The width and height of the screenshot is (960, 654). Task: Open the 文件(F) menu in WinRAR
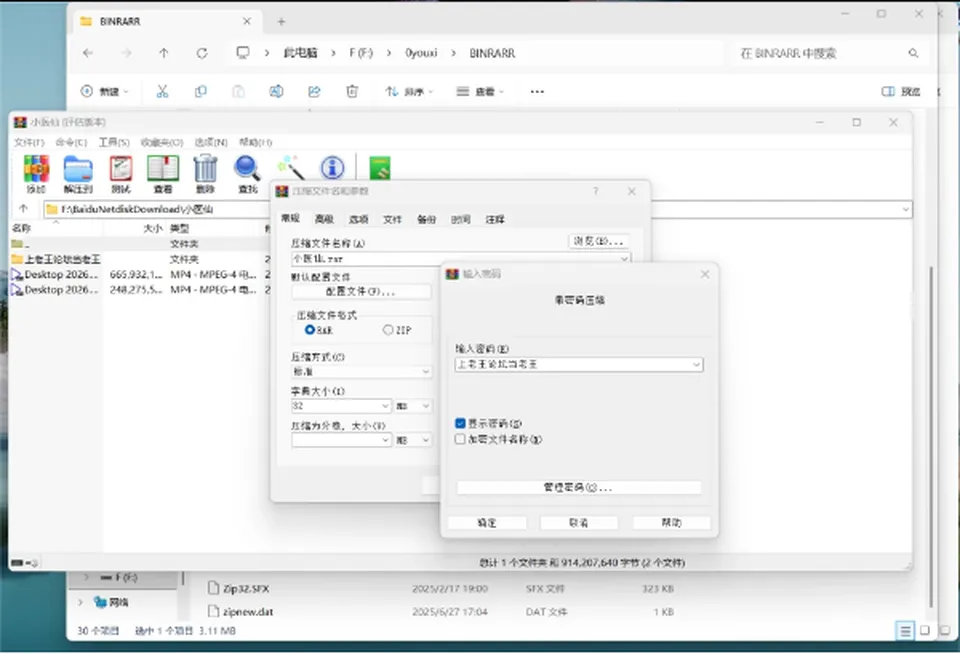pyautogui.click(x=29, y=142)
